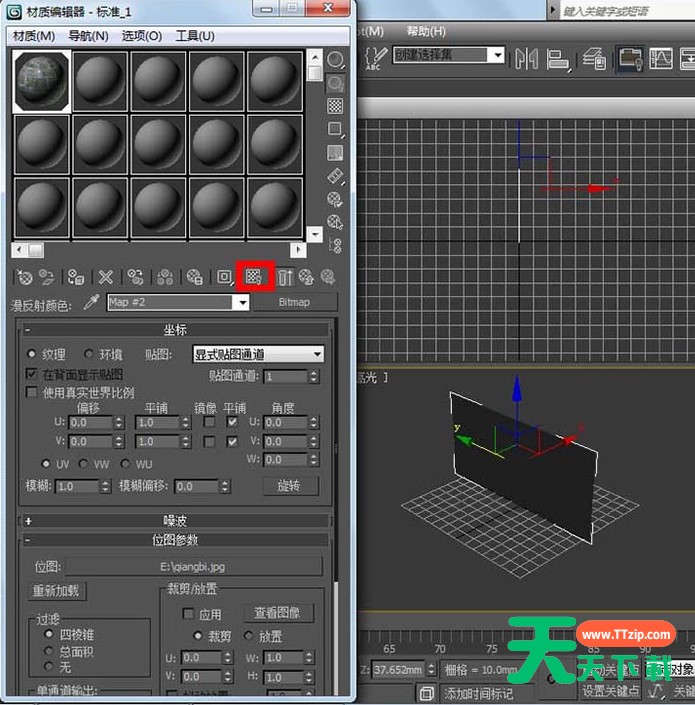Click the Put to Library icon
This screenshot has height=705, width=695.
(194, 277)
